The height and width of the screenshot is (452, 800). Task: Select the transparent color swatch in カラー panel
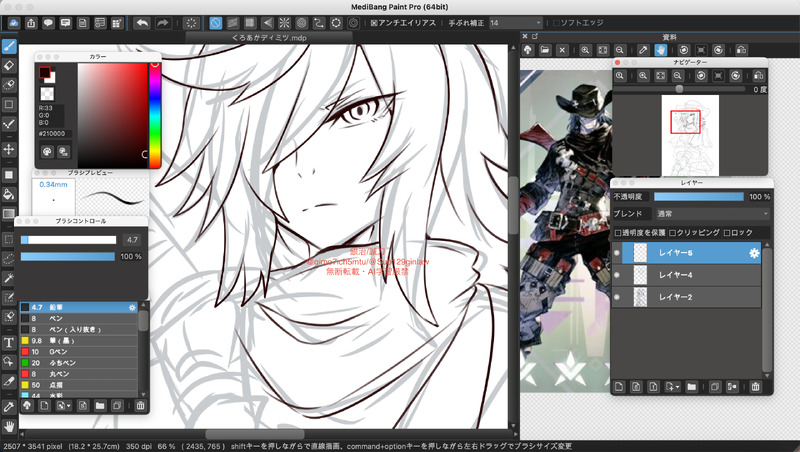[x=47, y=93]
